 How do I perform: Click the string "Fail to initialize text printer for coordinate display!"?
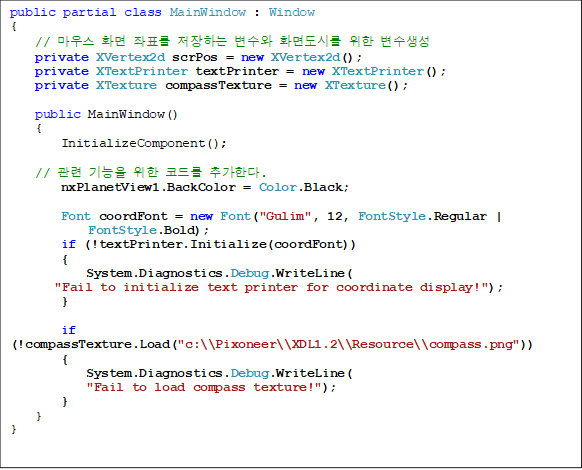271,287
